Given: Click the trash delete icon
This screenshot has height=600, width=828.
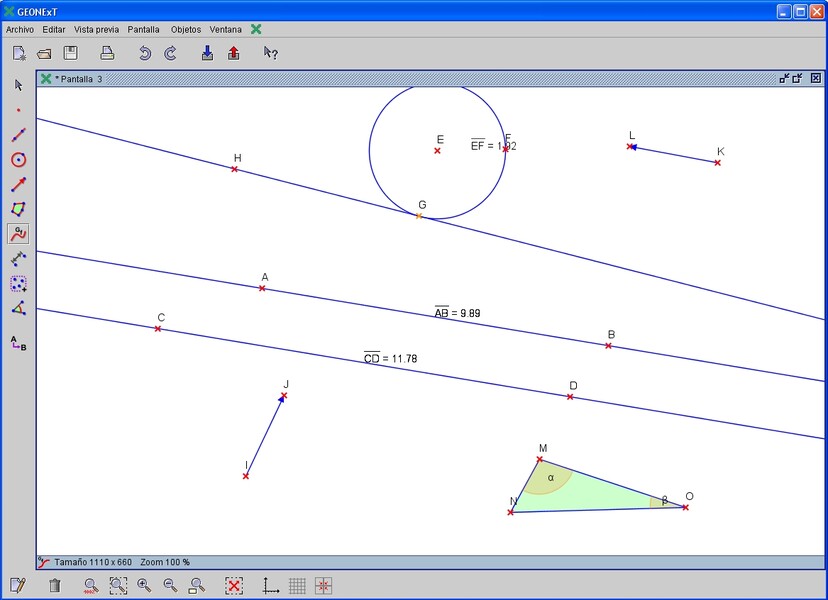Looking at the screenshot, I should tap(55, 586).
